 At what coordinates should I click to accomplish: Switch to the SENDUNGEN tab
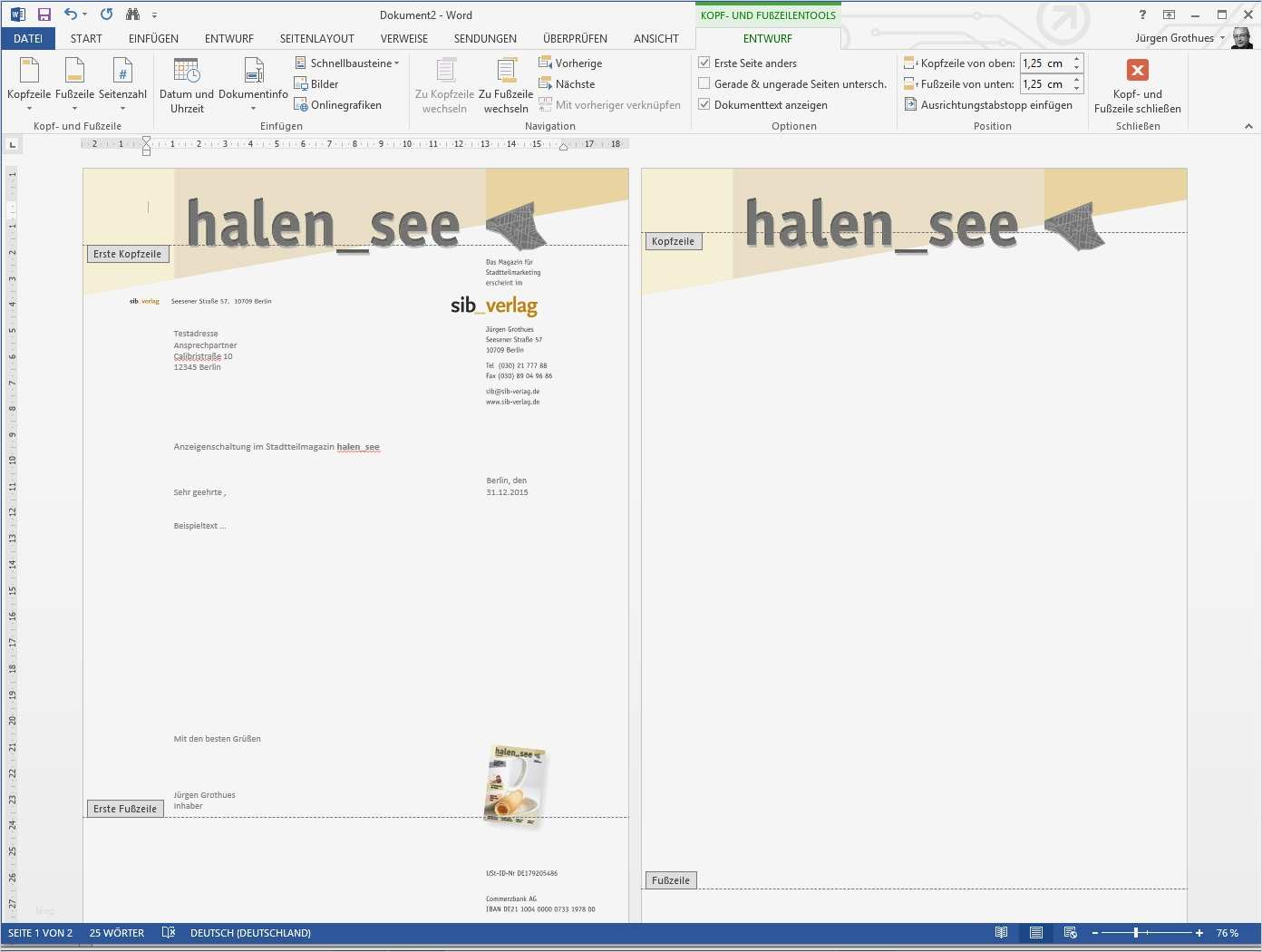(485, 38)
